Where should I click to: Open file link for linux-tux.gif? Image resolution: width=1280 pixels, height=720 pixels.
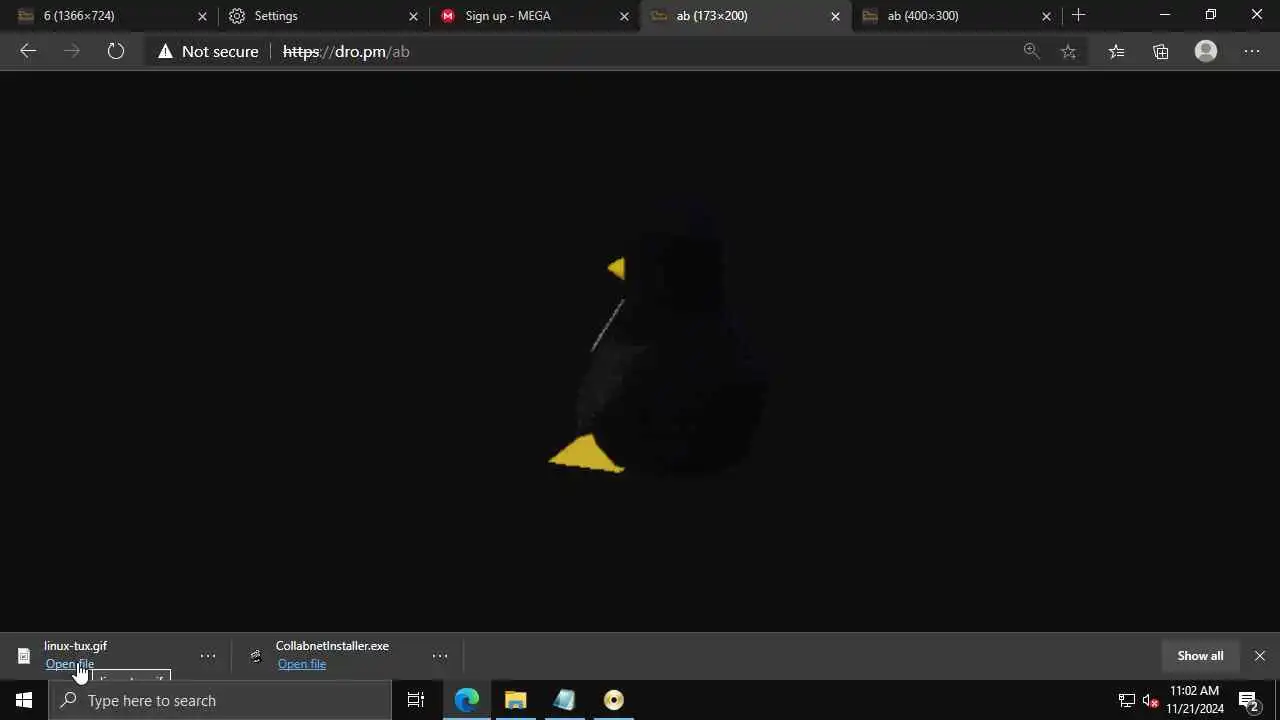[70, 664]
